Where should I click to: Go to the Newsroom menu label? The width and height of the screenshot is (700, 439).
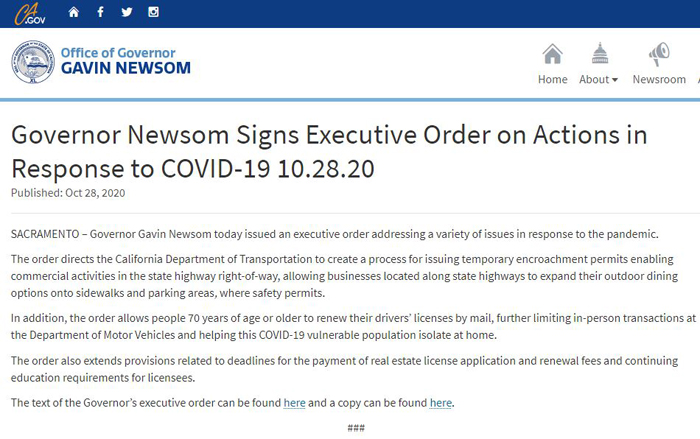pos(659,79)
